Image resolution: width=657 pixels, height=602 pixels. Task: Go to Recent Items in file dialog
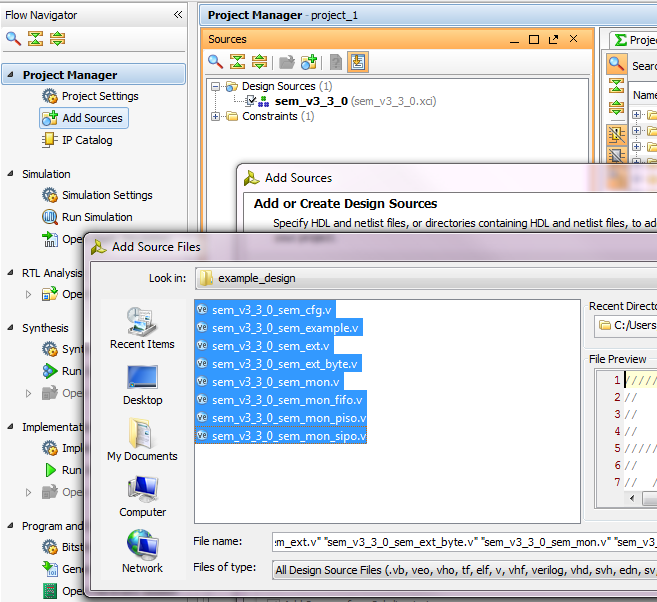coord(142,329)
